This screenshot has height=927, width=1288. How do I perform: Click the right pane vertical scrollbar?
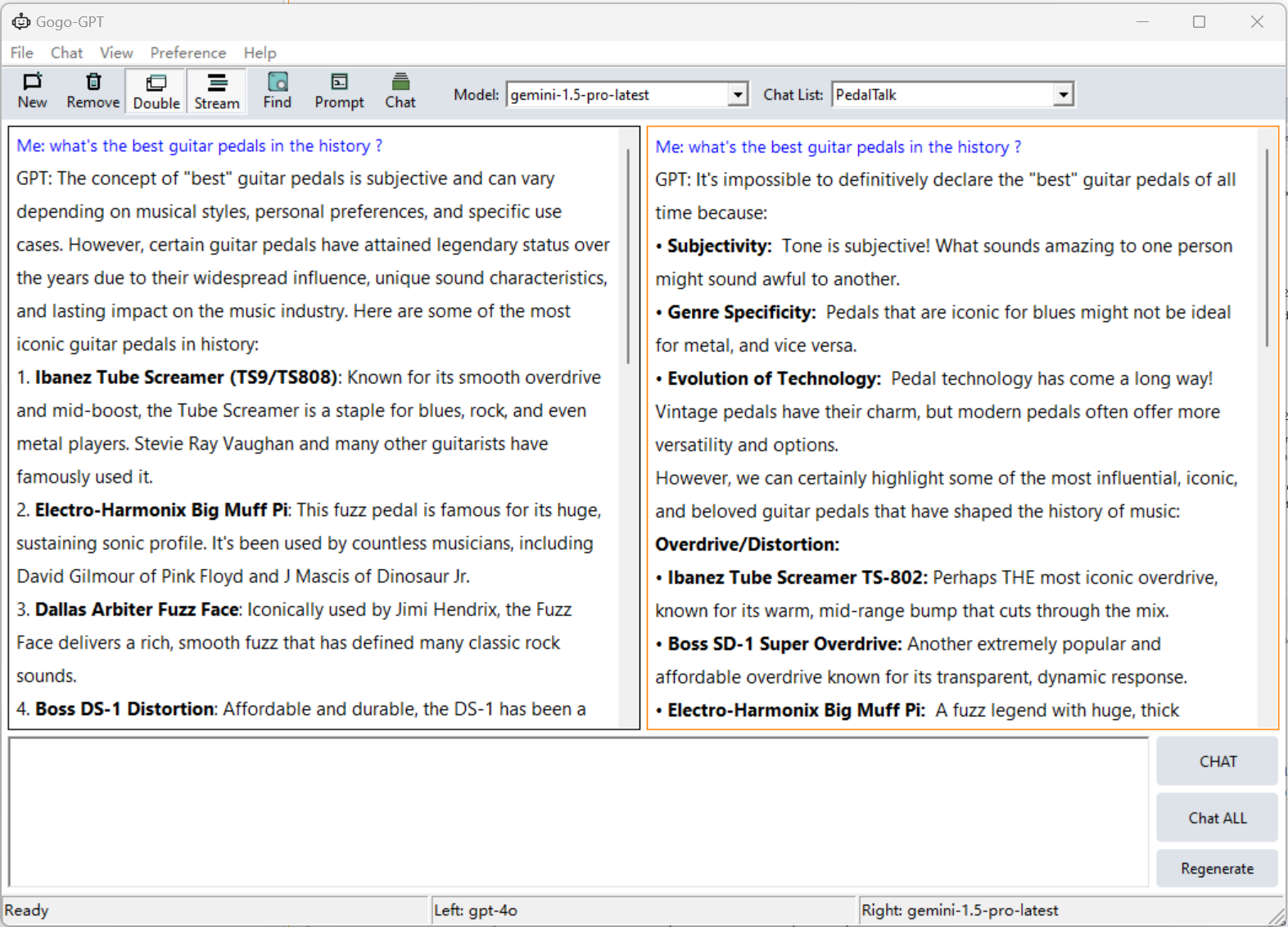point(1267,247)
